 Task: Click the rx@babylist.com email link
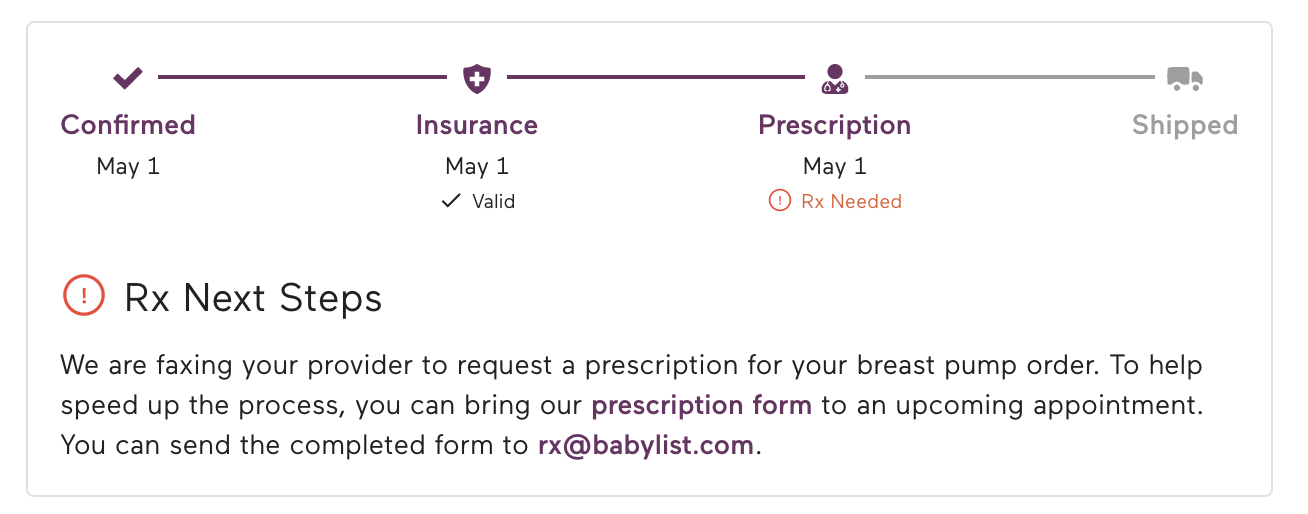pos(646,445)
